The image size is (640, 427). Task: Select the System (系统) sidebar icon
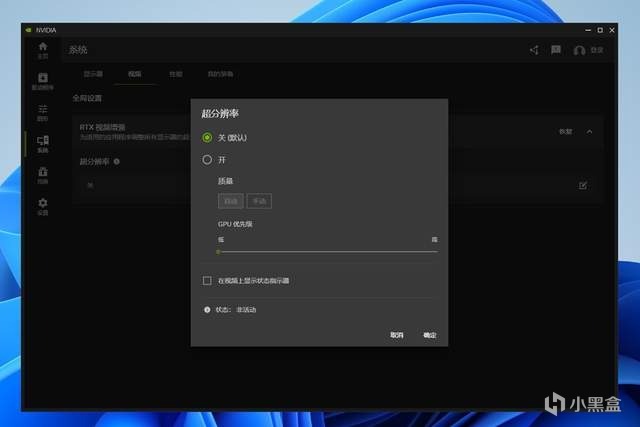pyautogui.click(x=43, y=144)
